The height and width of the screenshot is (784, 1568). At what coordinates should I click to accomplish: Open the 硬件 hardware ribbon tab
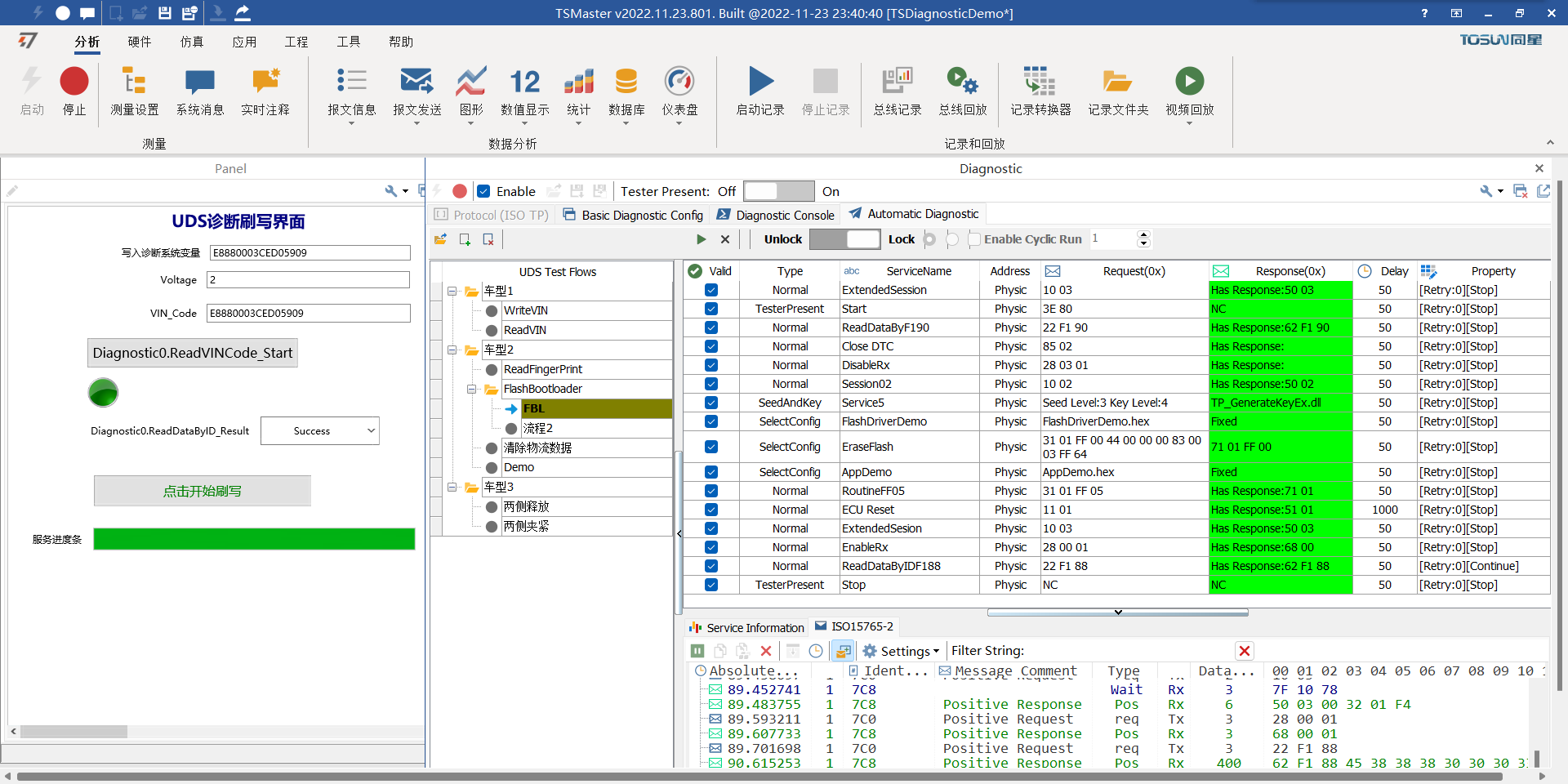(140, 42)
